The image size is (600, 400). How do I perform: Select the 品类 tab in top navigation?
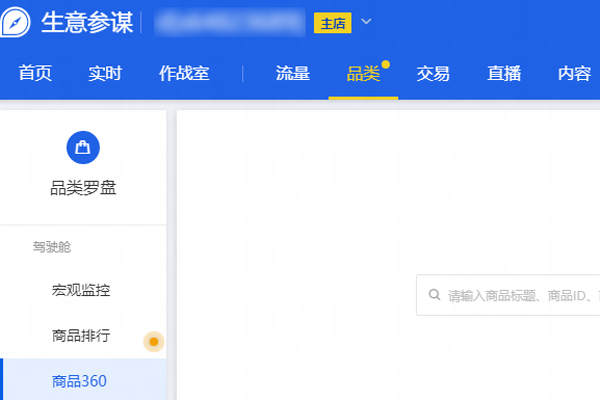point(363,73)
